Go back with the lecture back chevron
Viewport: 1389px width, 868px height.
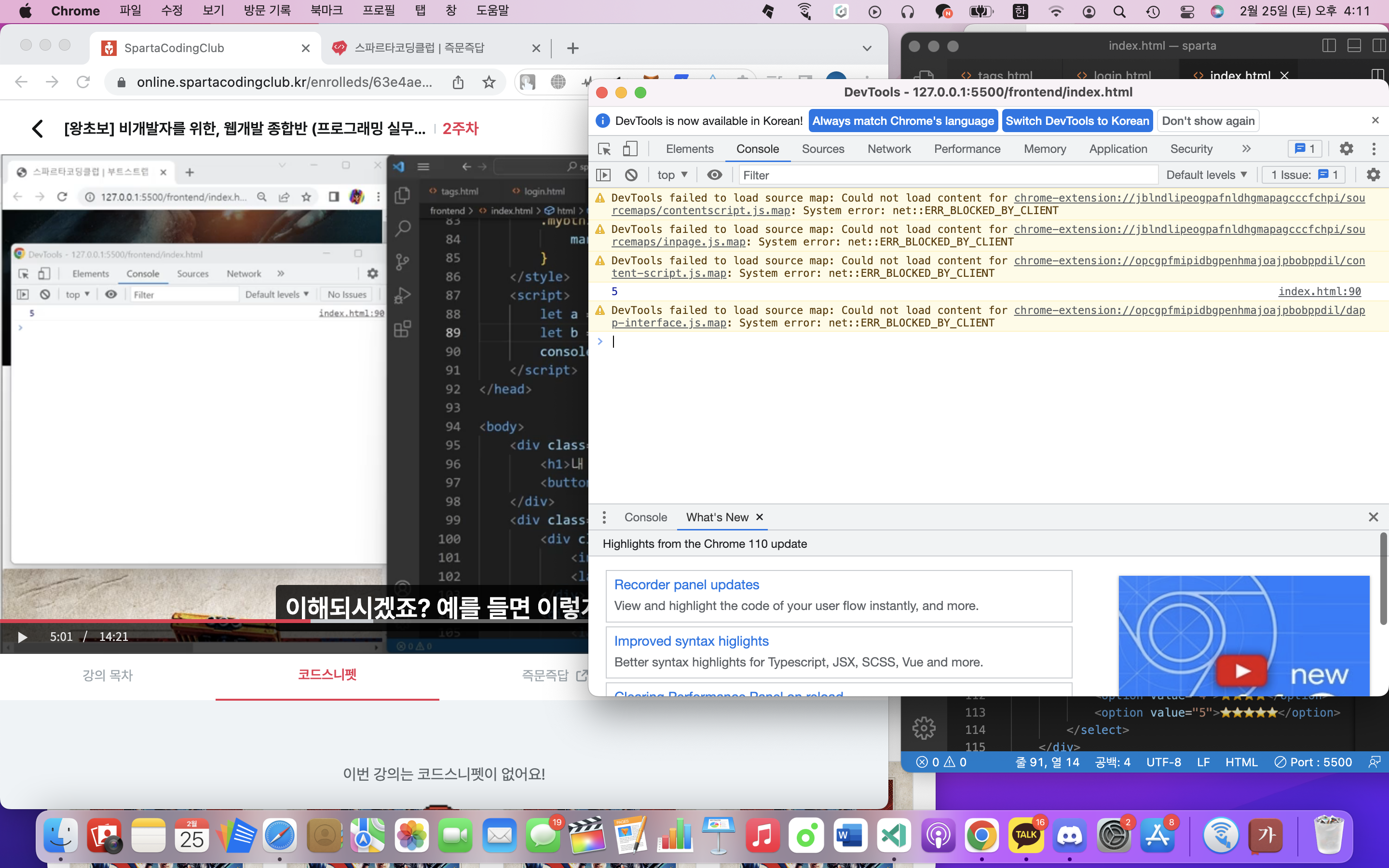tap(37, 129)
